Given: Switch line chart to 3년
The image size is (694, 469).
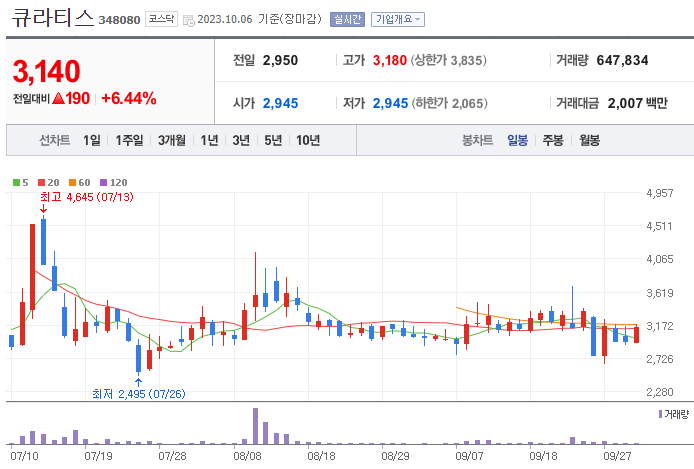Looking at the screenshot, I should [x=241, y=141].
